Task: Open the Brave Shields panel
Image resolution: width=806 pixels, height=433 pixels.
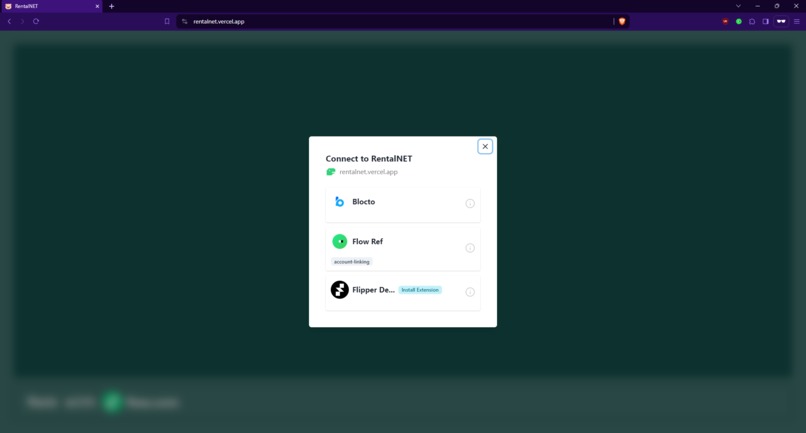Action: coord(622,22)
